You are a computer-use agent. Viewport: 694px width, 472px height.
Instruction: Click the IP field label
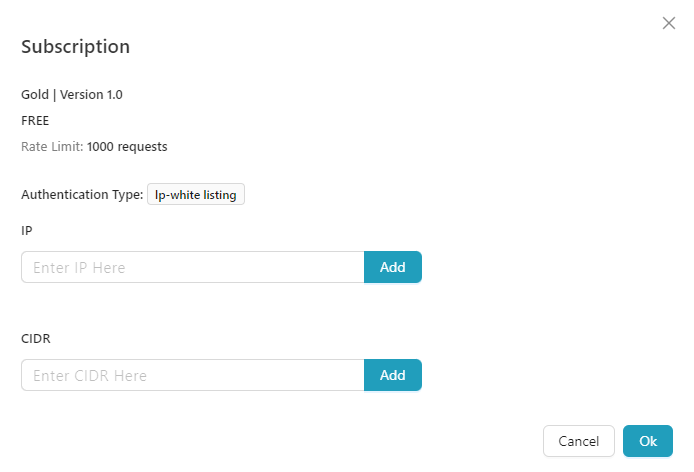point(27,230)
